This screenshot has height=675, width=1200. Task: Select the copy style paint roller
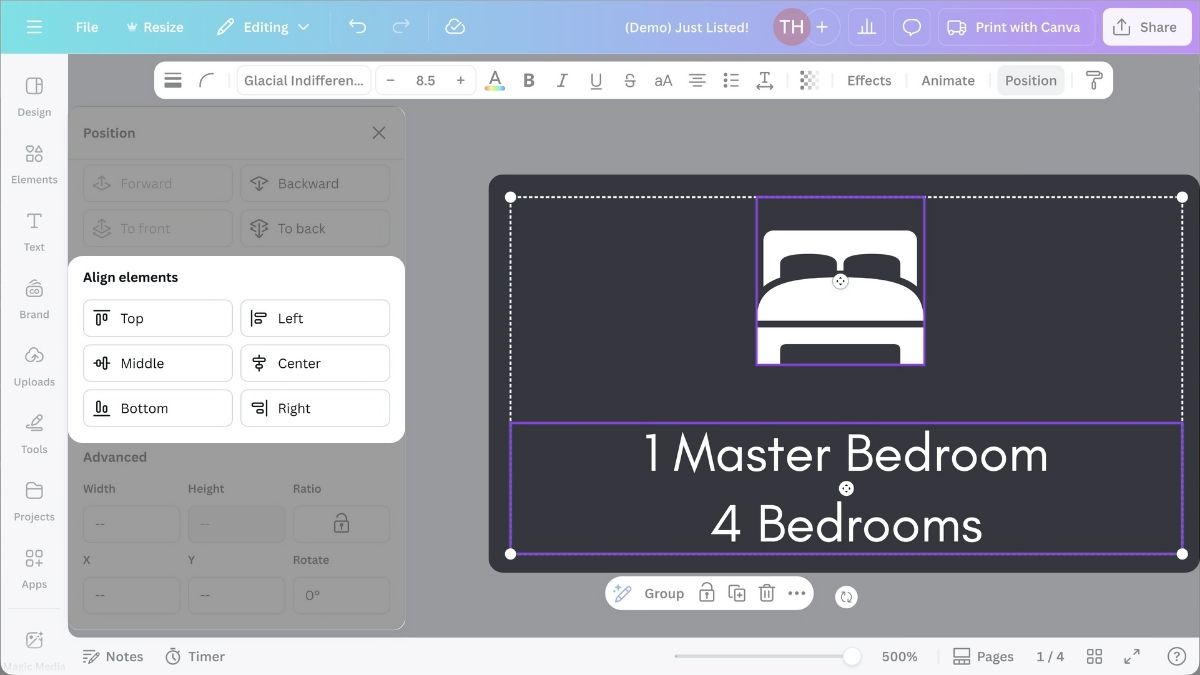pyautogui.click(x=1094, y=80)
